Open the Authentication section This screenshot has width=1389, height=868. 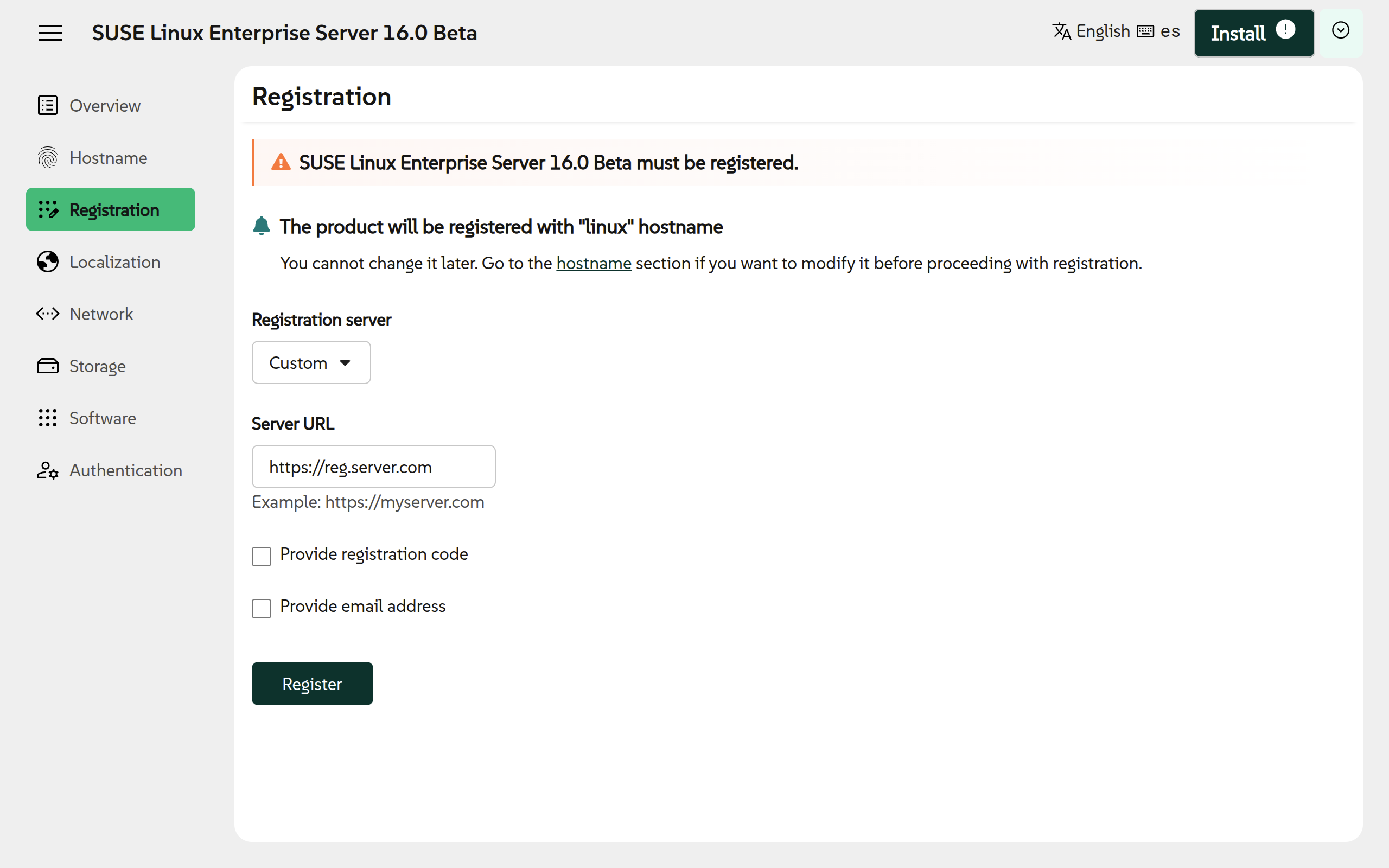coord(110,470)
